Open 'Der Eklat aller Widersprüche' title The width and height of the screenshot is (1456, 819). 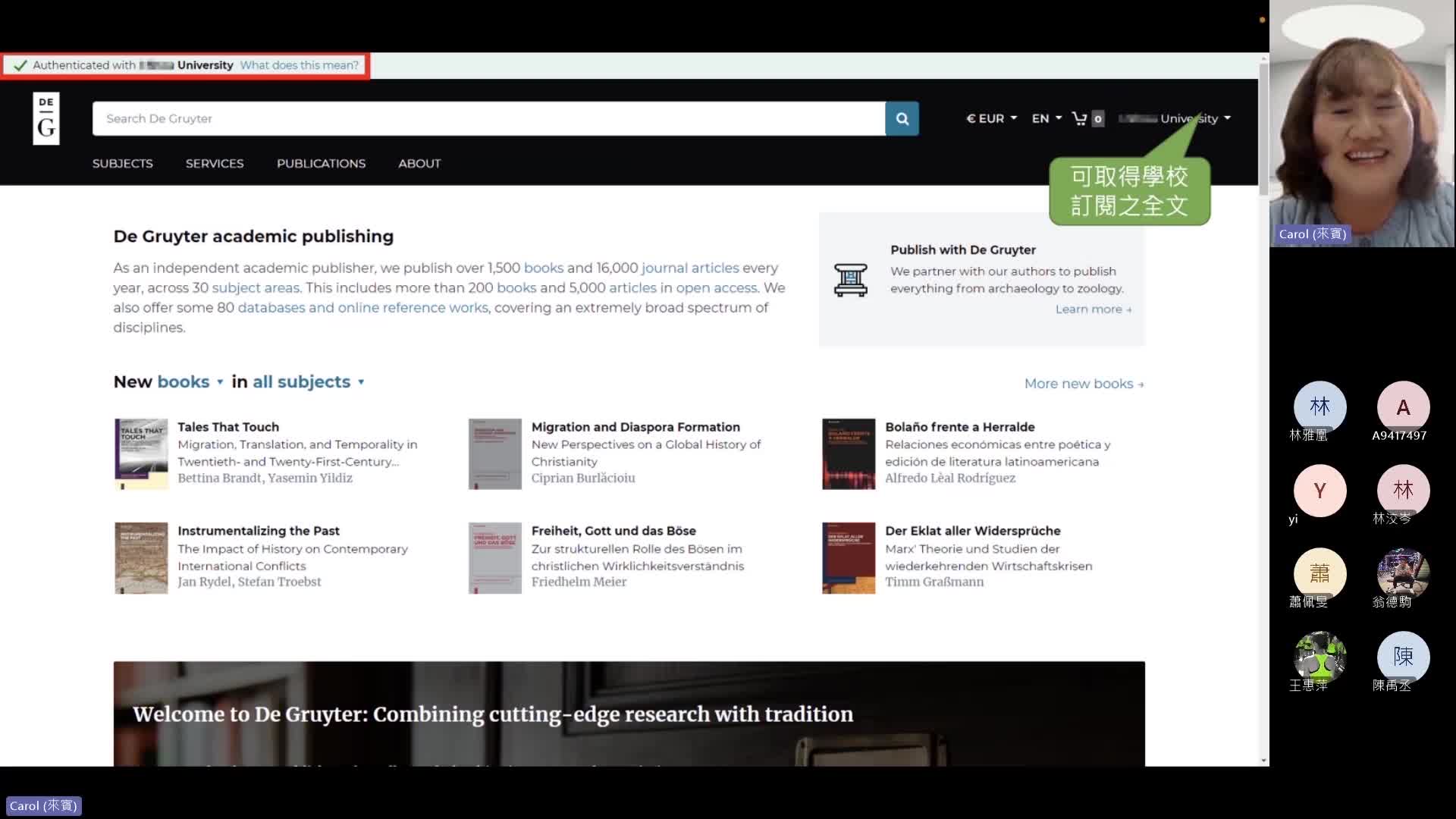click(973, 531)
